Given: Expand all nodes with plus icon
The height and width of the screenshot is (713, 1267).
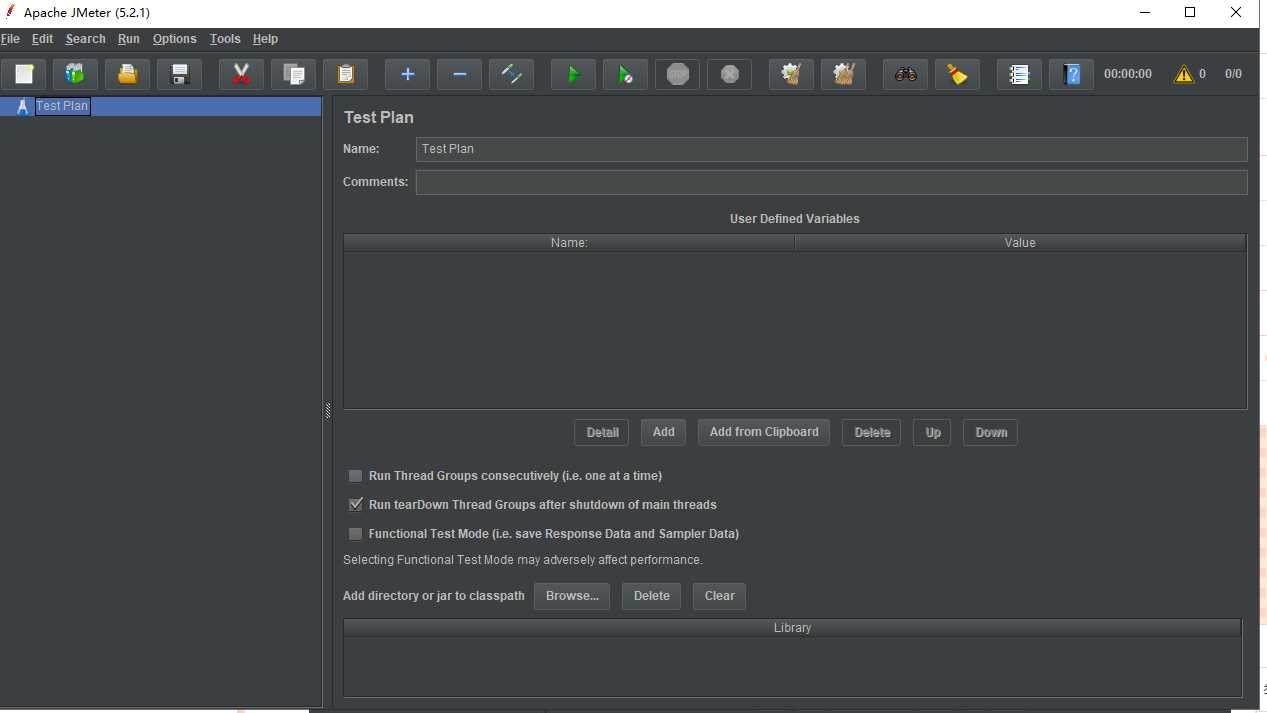Looking at the screenshot, I should [x=407, y=74].
